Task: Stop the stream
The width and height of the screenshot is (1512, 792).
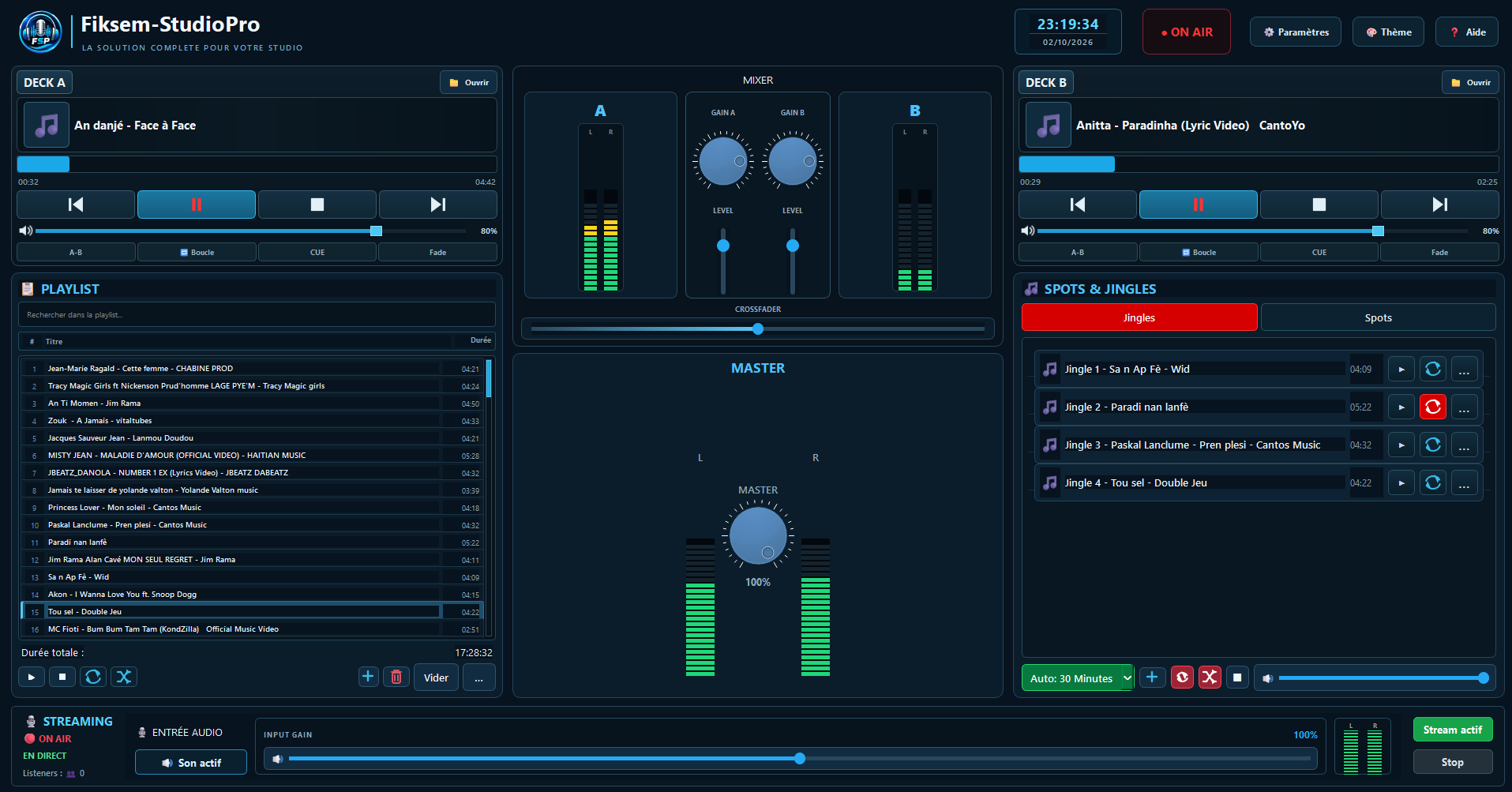Action: [1453, 762]
